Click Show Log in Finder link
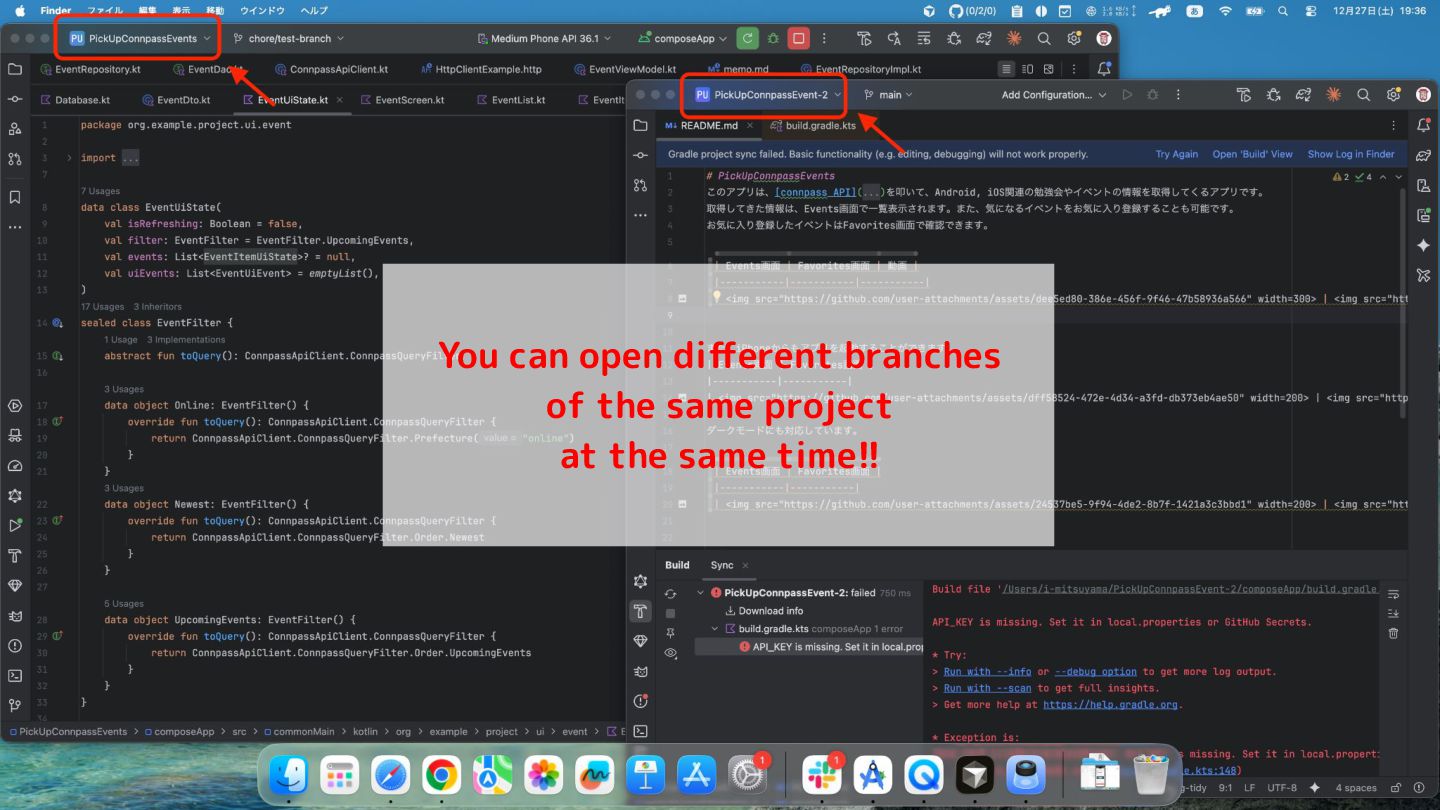Viewport: 1440px width, 810px height. point(1351,154)
